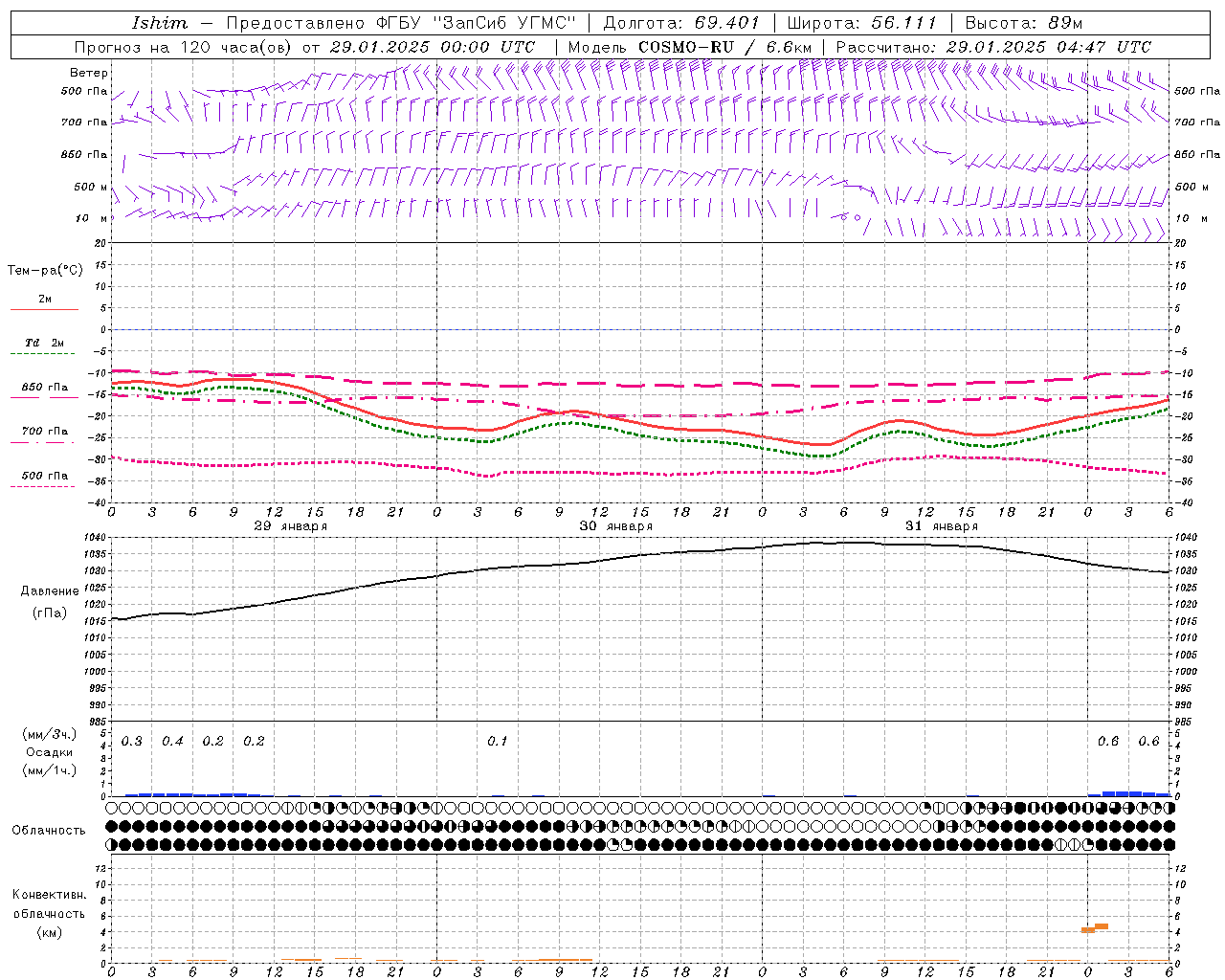Click the "Тем-ра(°C)" temperature panel label

(46, 271)
